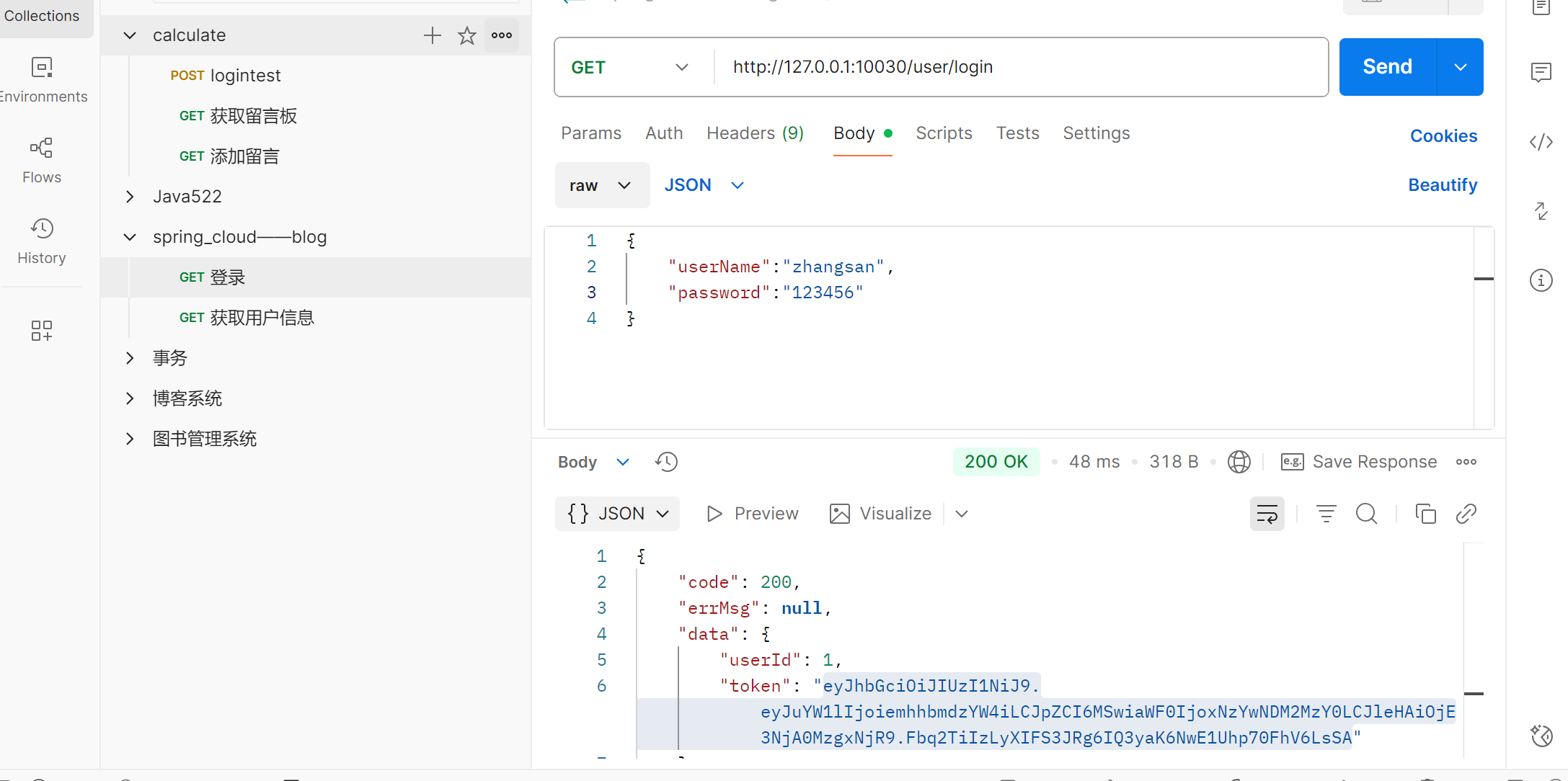Screen dimensions: 1568x781
Task: Expand the Java522 collection
Action: [x=130, y=197]
